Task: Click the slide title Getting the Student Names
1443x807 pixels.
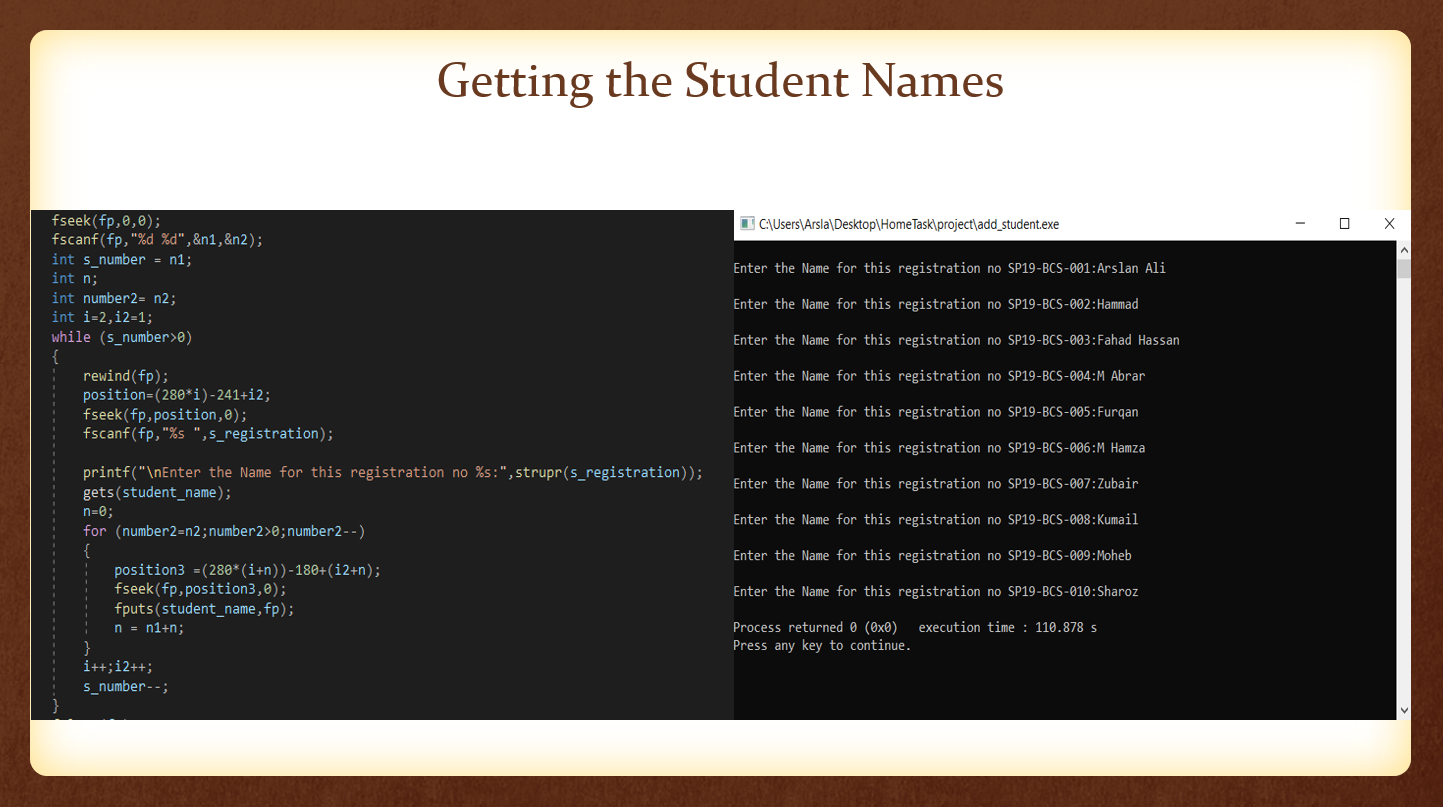Action: coord(719,81)
